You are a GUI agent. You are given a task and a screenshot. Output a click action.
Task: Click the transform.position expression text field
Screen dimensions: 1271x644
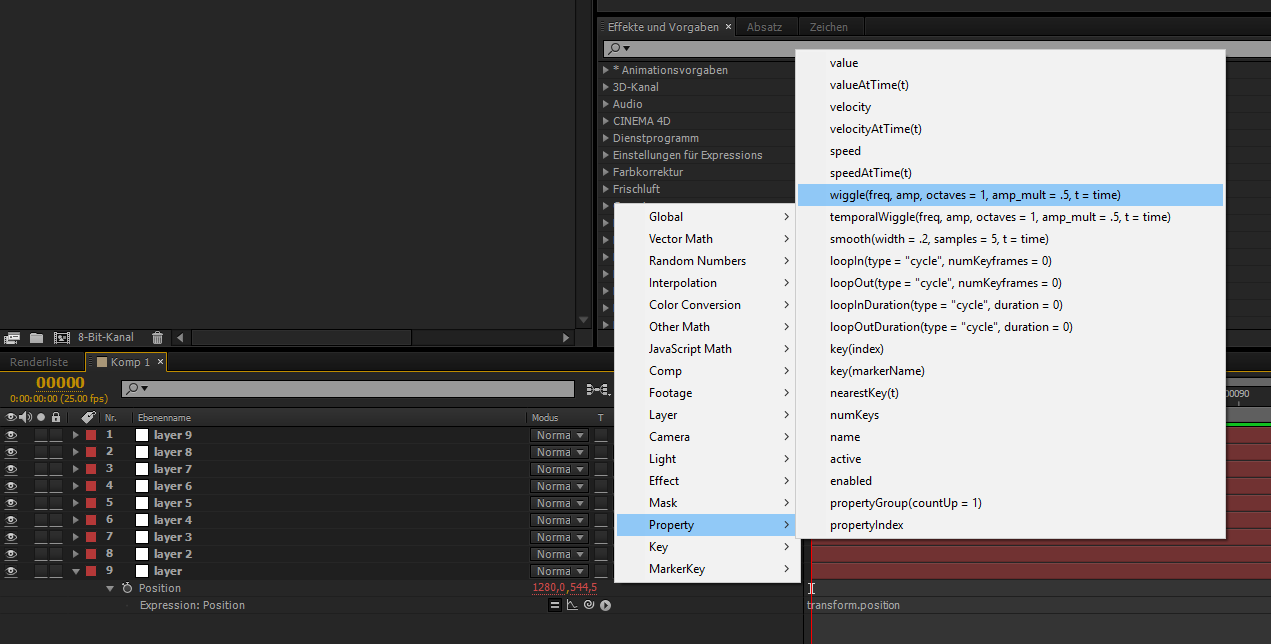tap(853, 605)
